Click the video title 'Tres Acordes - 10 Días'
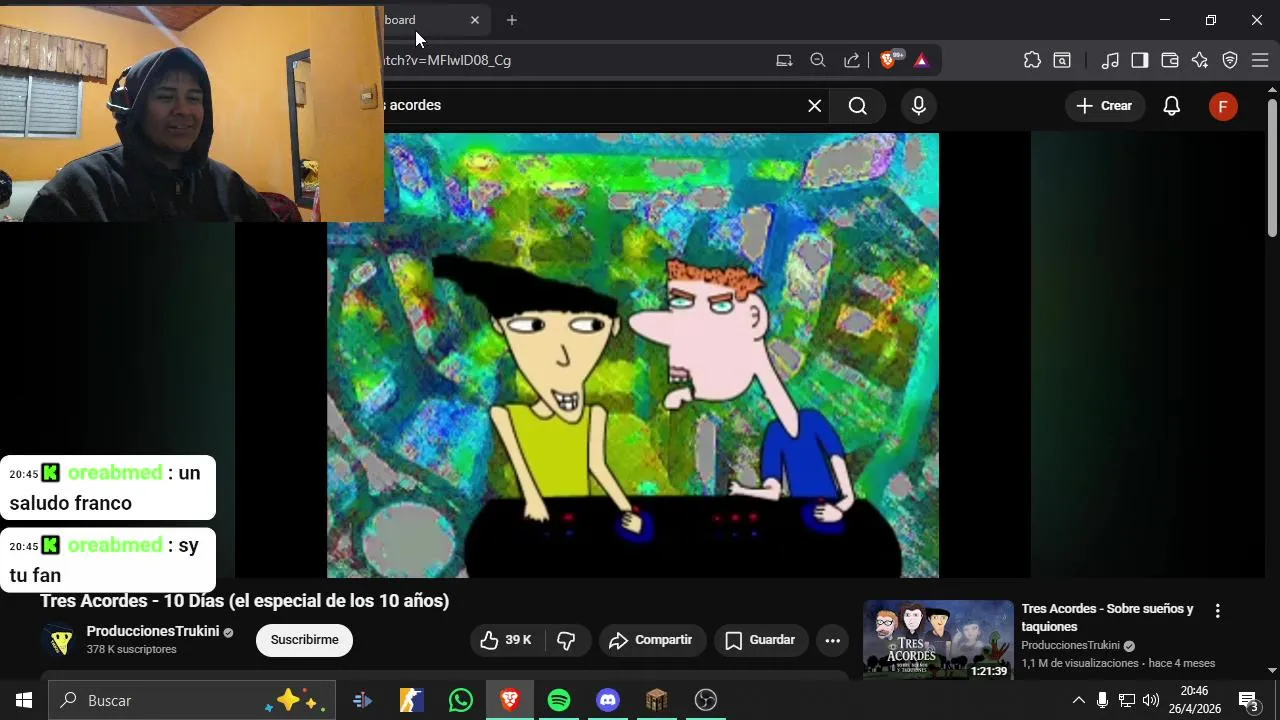 click(245, 601)
